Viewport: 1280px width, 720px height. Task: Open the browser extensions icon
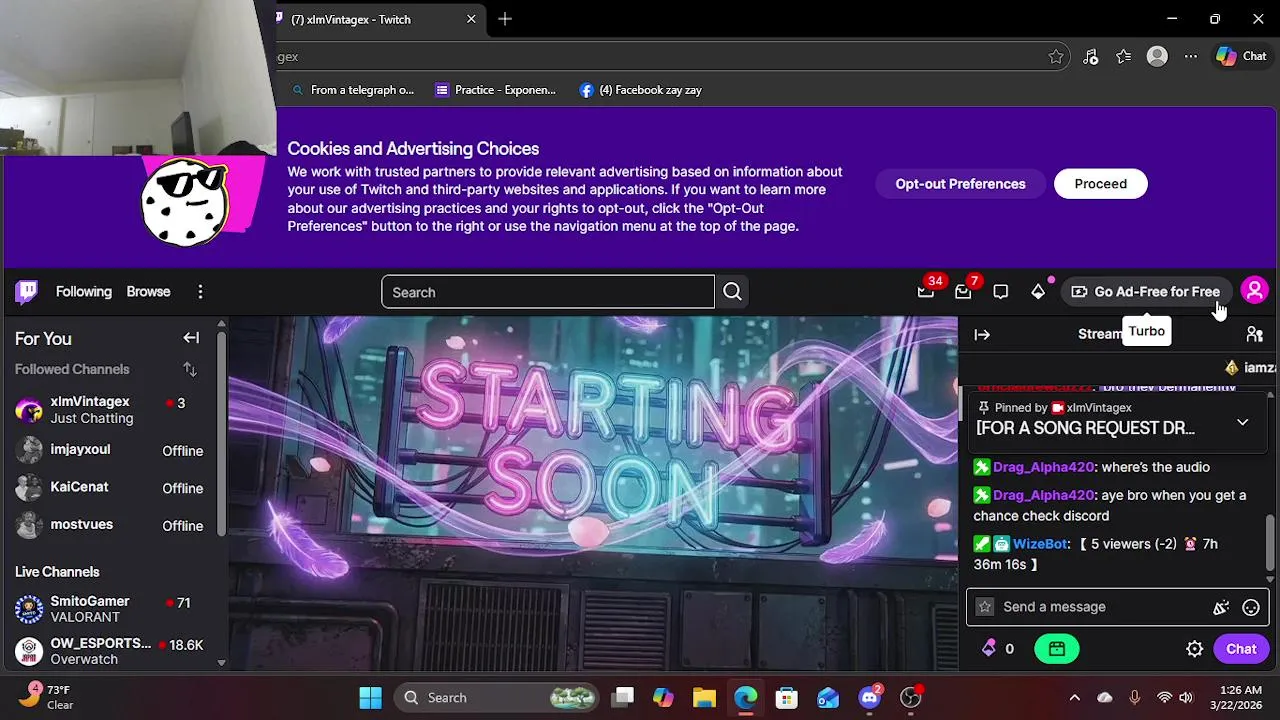tap(1091, 57)
